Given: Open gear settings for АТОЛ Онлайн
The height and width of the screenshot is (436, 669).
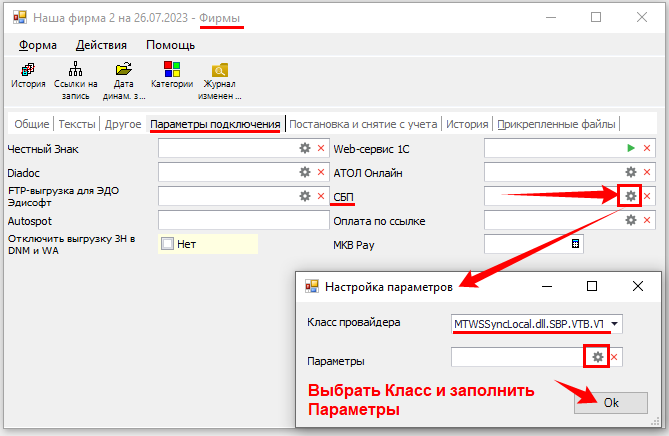Looking at the screenshot, I should point(630,172).
